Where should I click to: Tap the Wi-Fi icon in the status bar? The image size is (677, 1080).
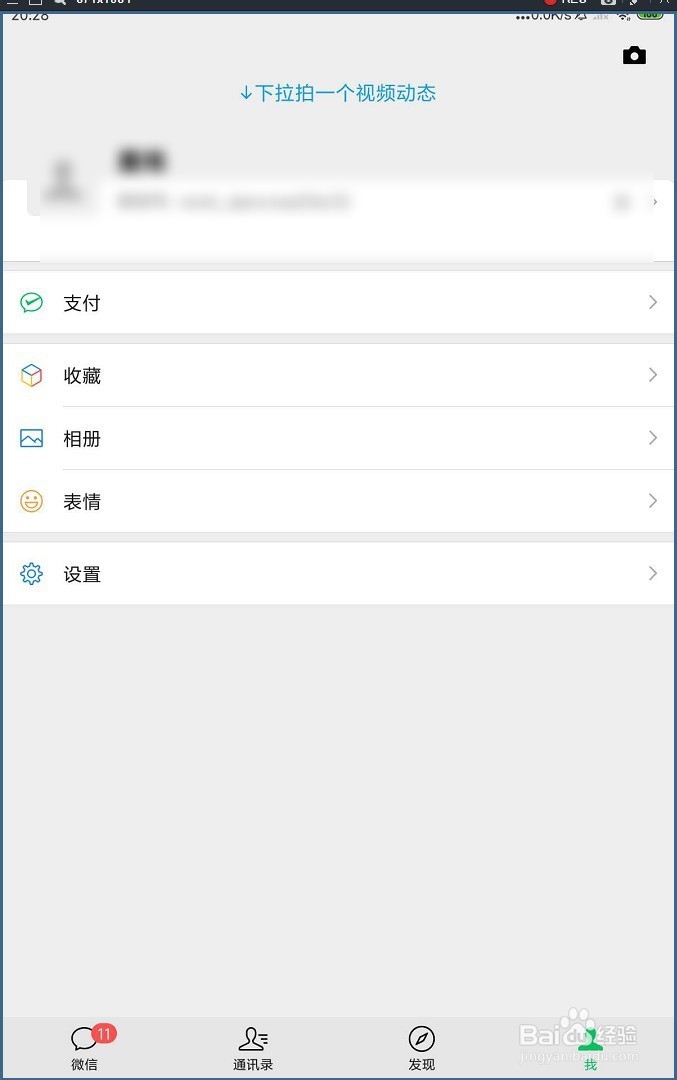pyautogui.click(x=622, y=17)
